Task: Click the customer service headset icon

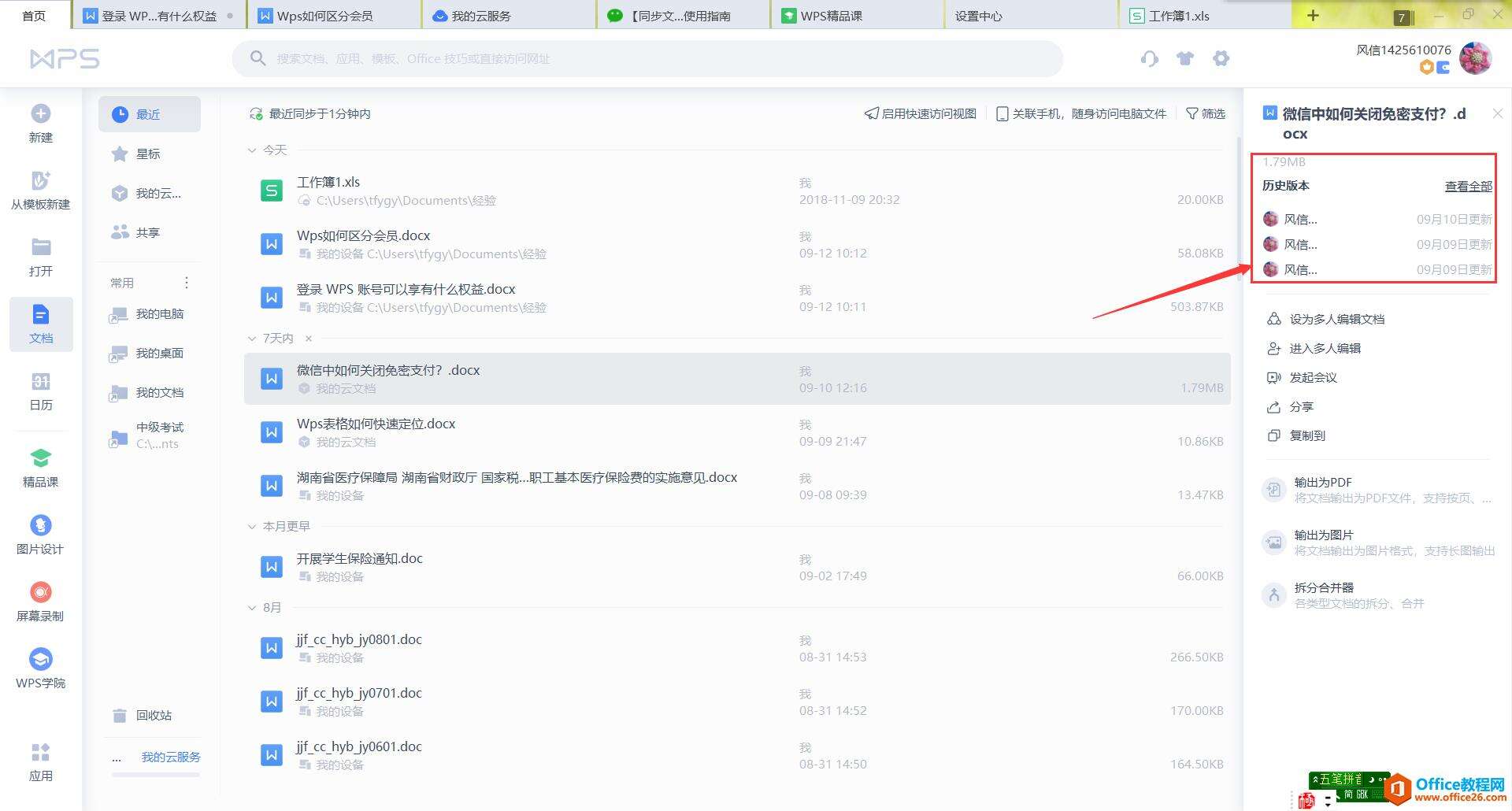Action: click(x=1150, y=58)
